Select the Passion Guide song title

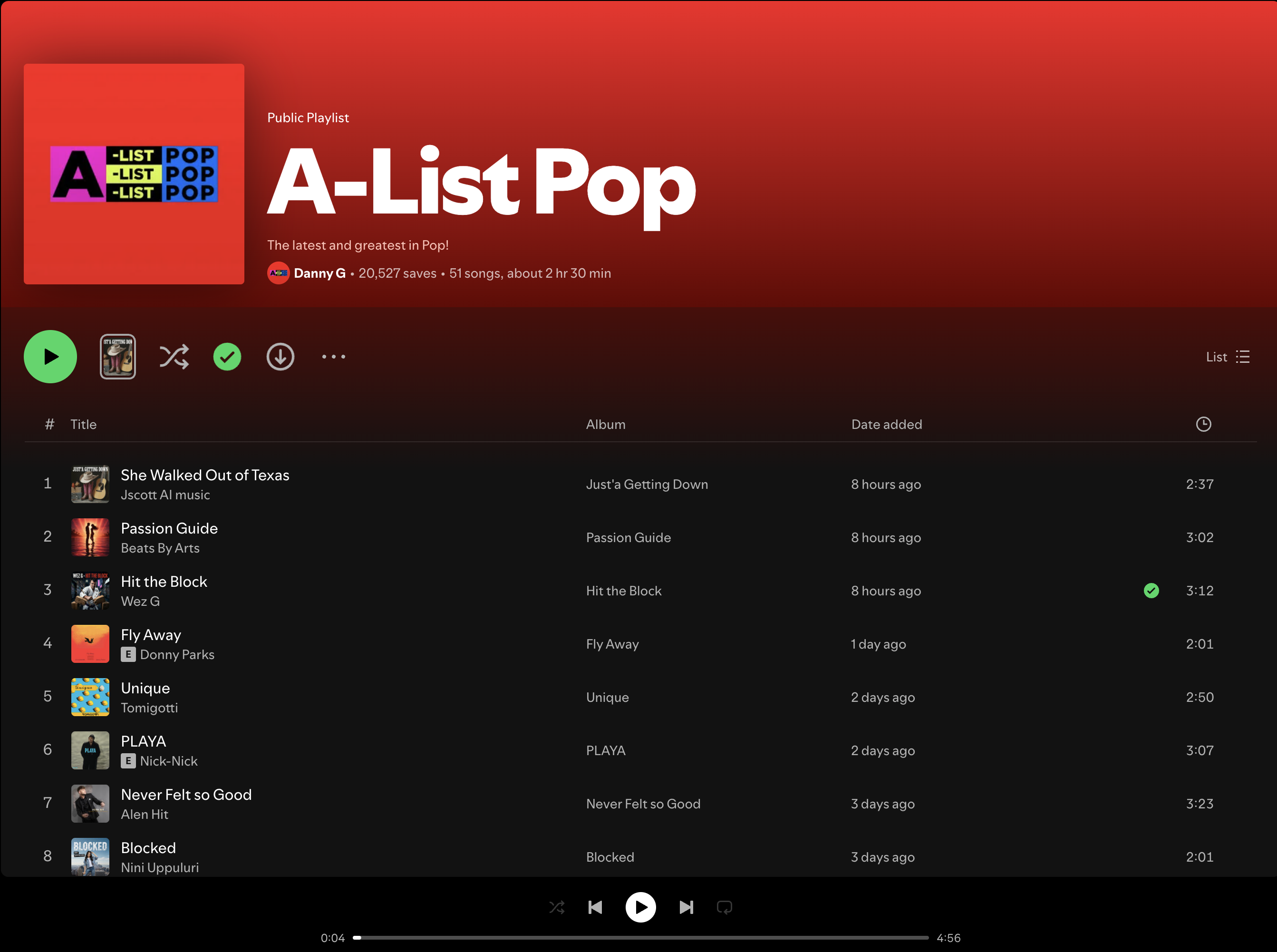169,528
